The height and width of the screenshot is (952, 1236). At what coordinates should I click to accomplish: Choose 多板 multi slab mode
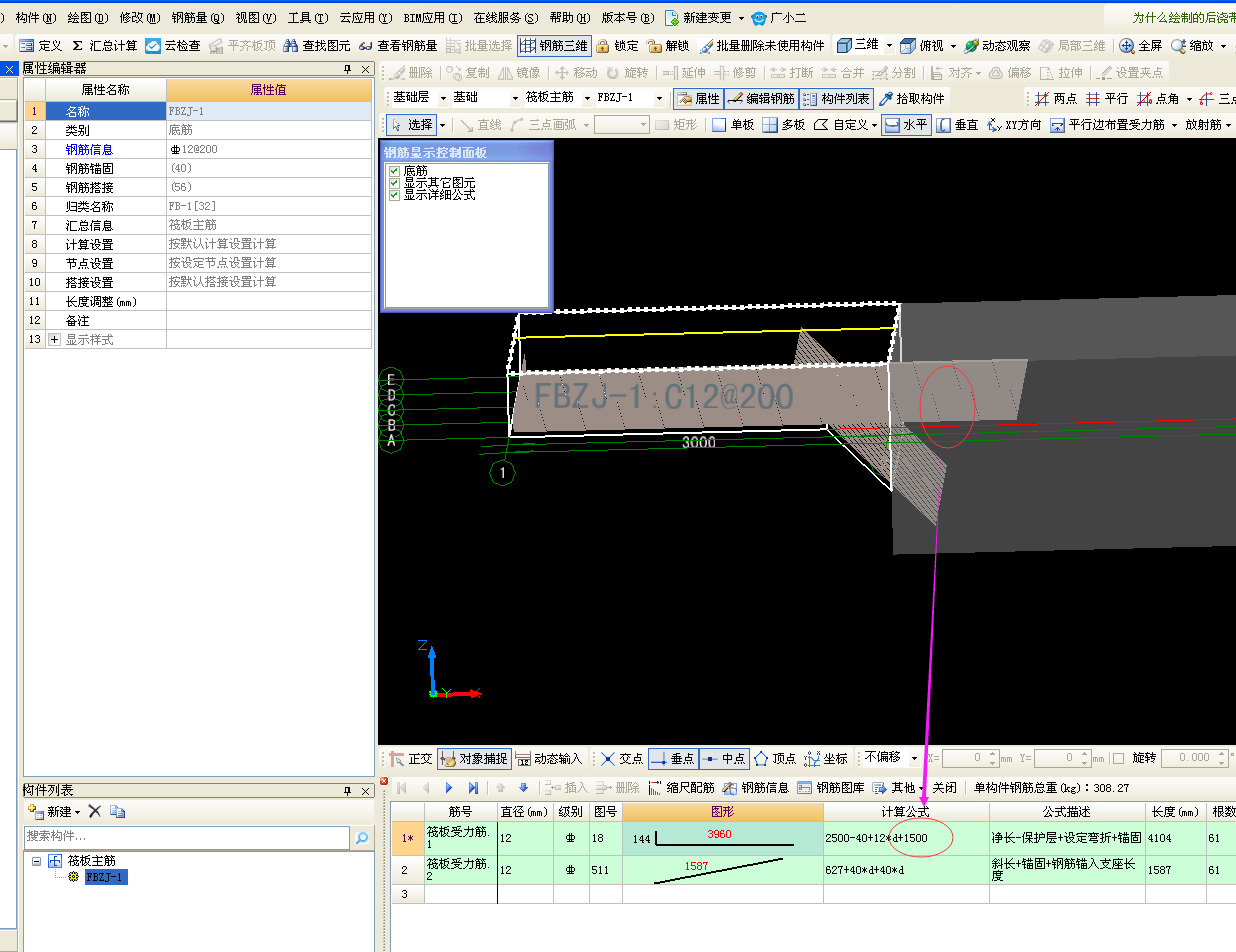tap(783, 125)
